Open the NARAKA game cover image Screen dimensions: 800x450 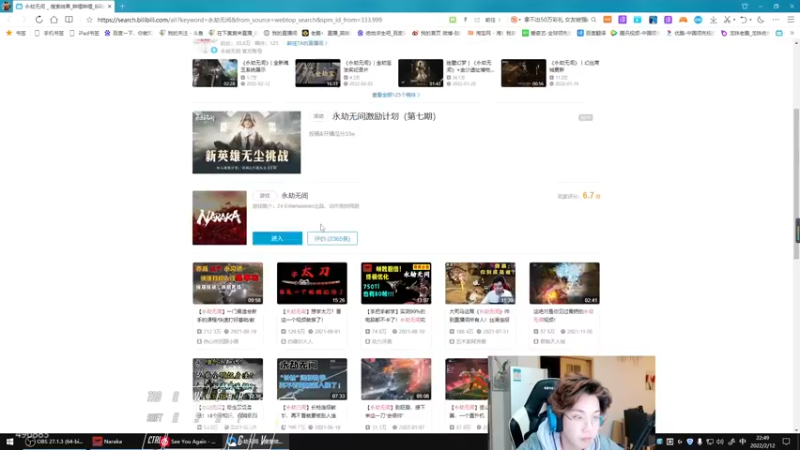click(219, 218)
